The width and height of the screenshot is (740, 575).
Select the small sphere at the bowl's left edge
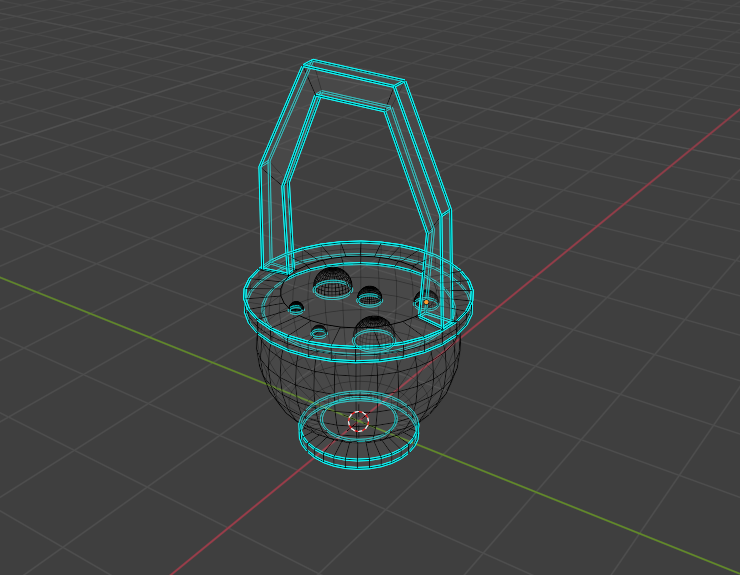(x=296, y=307)
